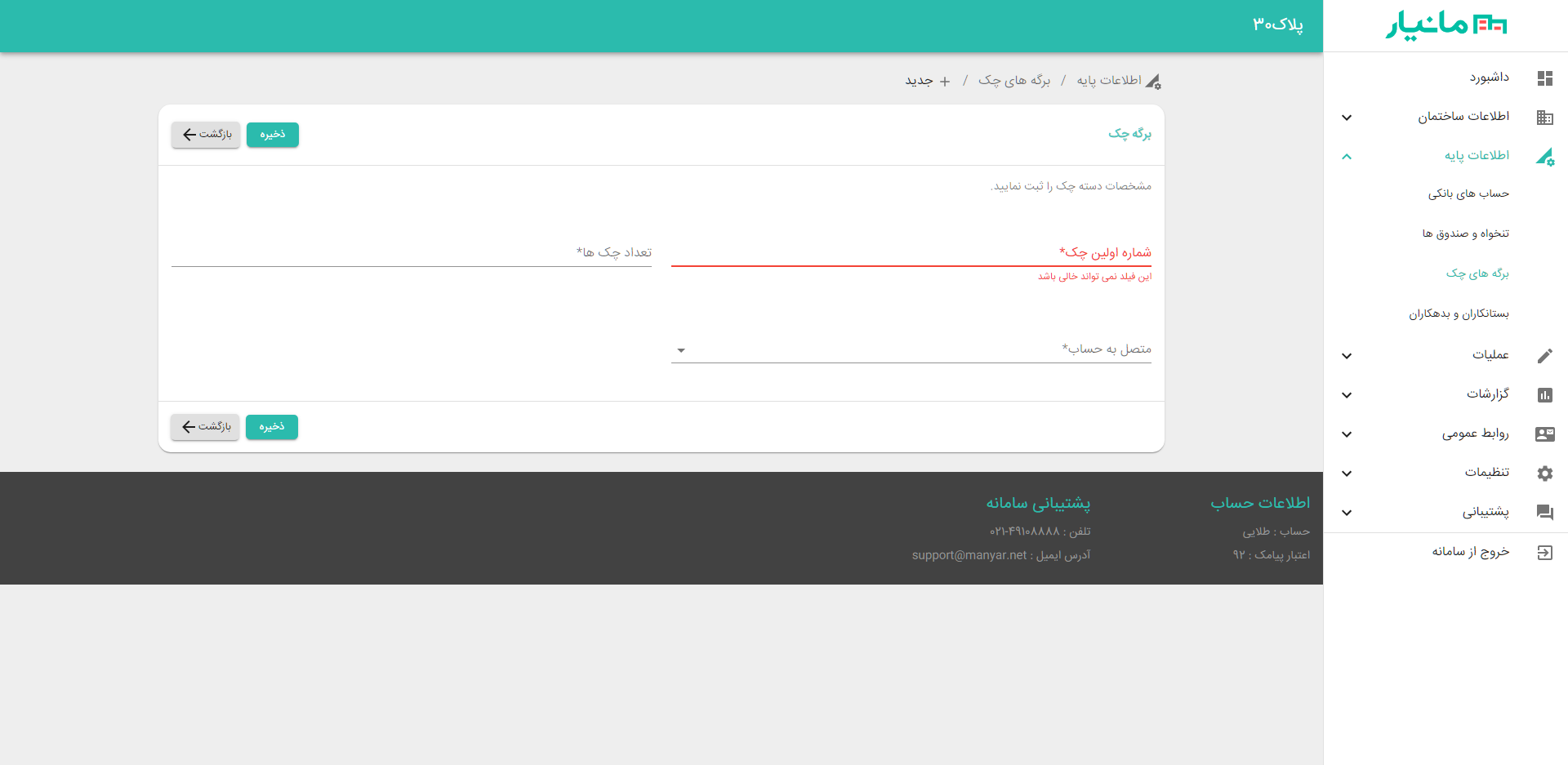This screenshot has width=1568, height=765.
Task: Click the dashboard grid icon
Action: [1544, 78]
